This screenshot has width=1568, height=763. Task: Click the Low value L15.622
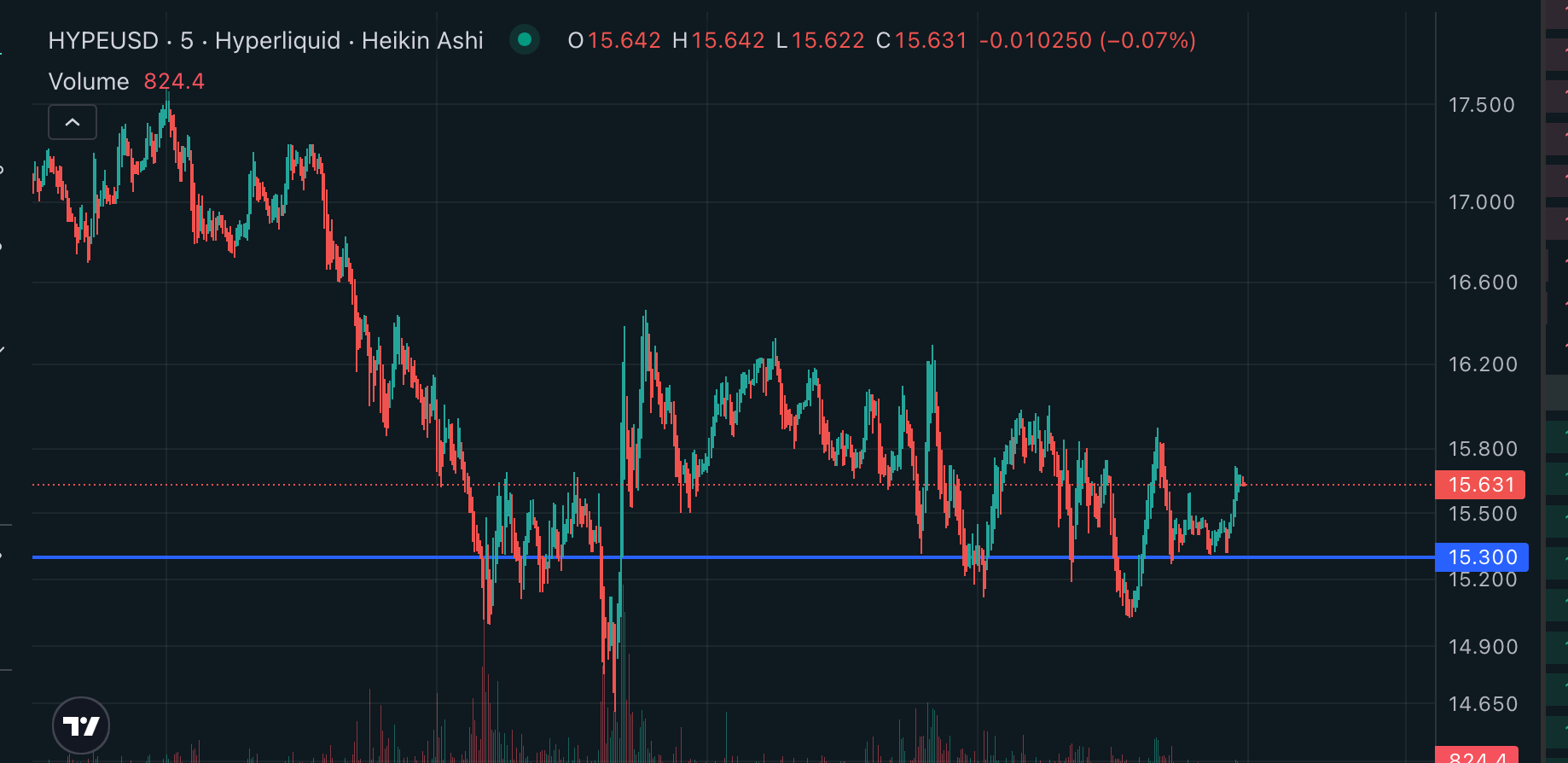pos(820,40)
